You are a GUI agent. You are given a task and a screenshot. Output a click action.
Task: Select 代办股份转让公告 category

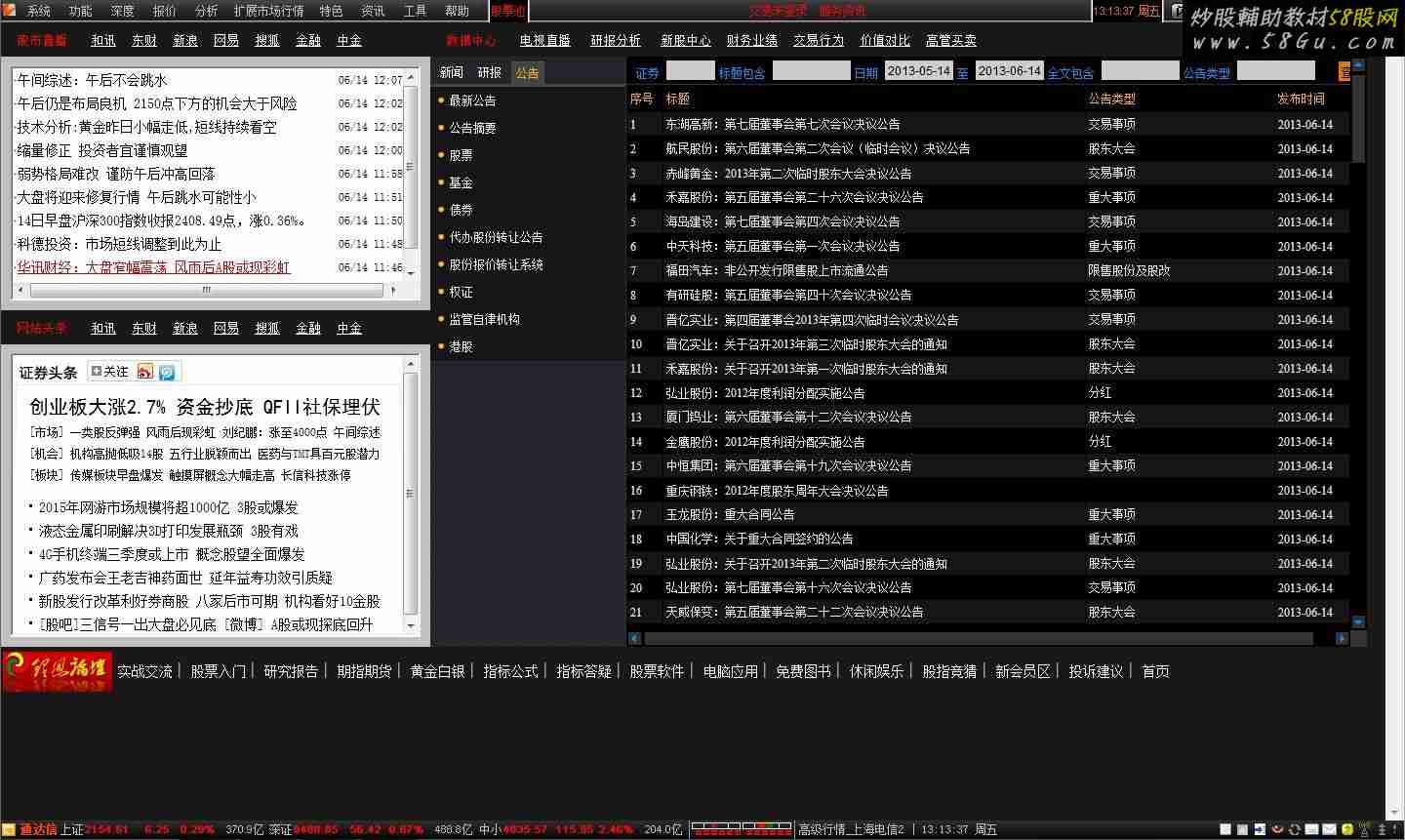point(497,237)
